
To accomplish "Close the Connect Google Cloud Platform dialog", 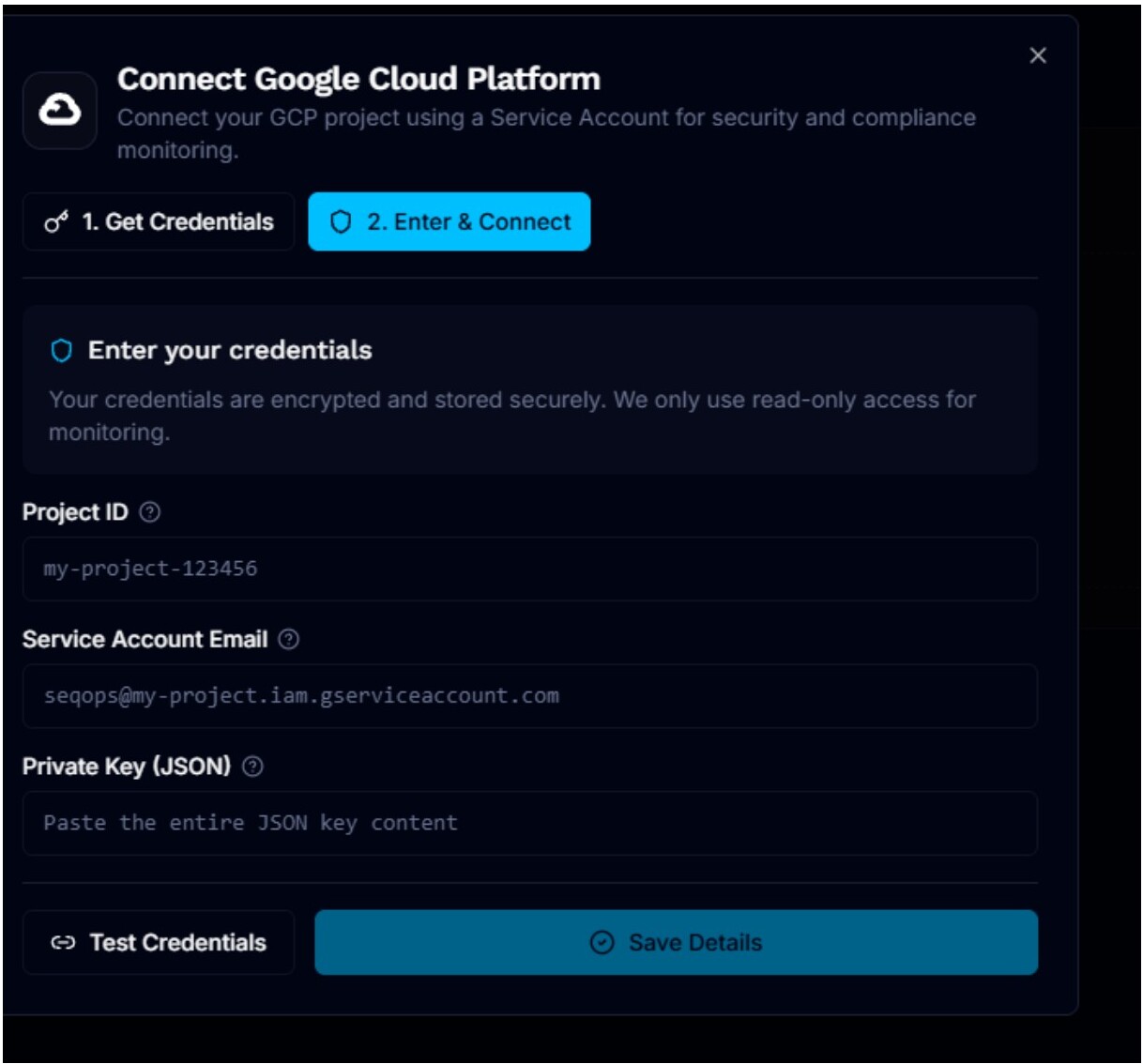I will 1038,55.
